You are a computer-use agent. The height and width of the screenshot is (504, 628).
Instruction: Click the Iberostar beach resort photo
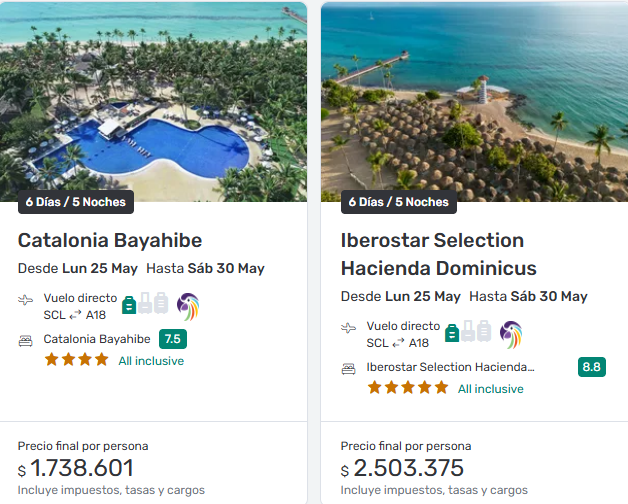pos(474,100)
